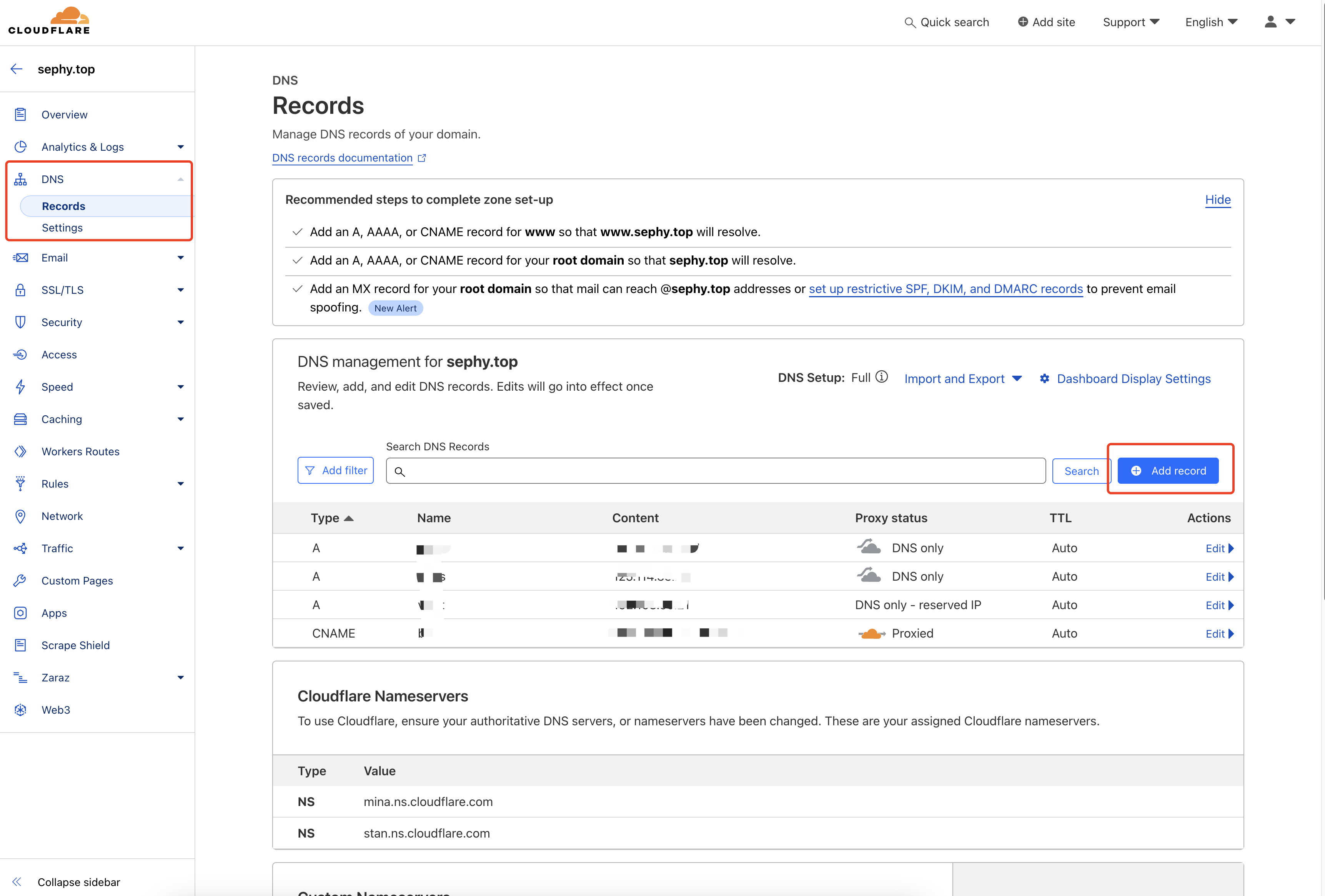
Task: Click the Dashboard Display Settings gear icon
Action: pos(1044,379)
